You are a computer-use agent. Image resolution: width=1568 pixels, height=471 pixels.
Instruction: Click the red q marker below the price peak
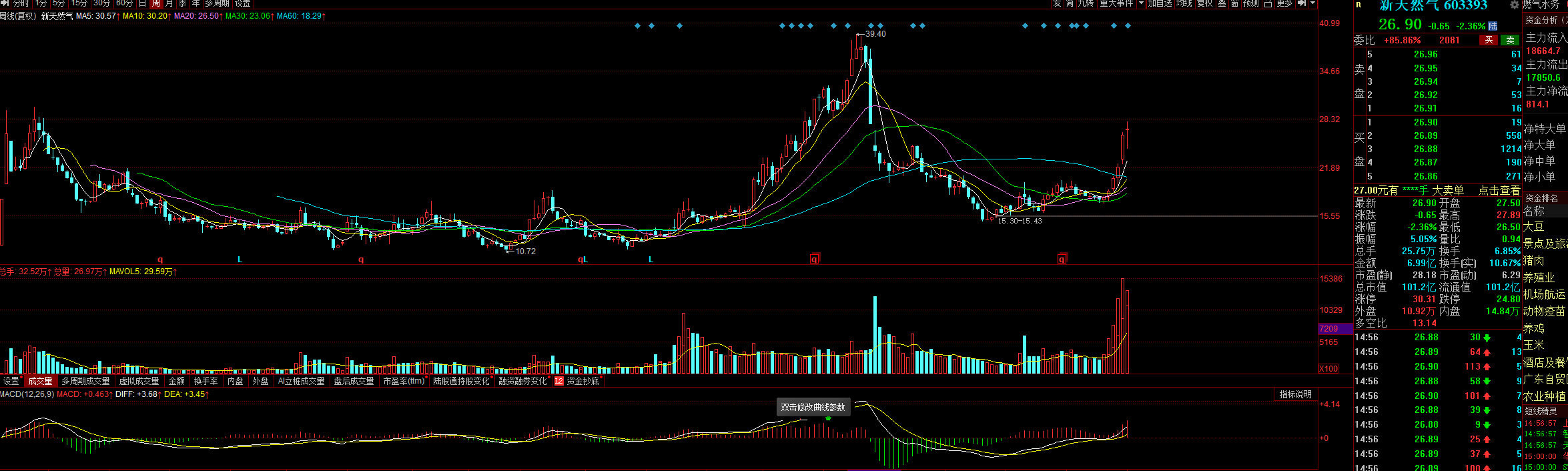tap(814, 259)
